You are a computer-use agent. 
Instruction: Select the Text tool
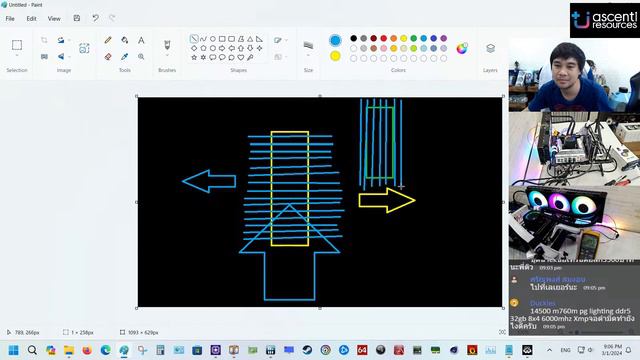click(141, 40)
